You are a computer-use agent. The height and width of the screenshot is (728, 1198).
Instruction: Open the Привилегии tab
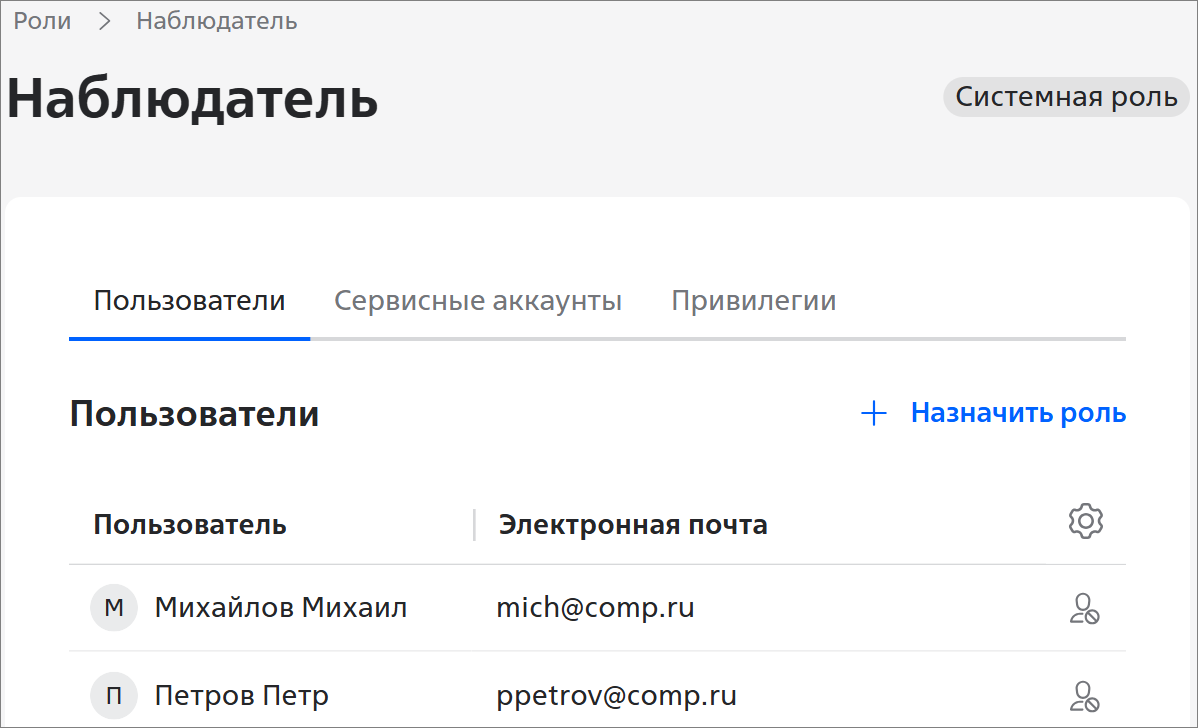click(x=753, y=301)
